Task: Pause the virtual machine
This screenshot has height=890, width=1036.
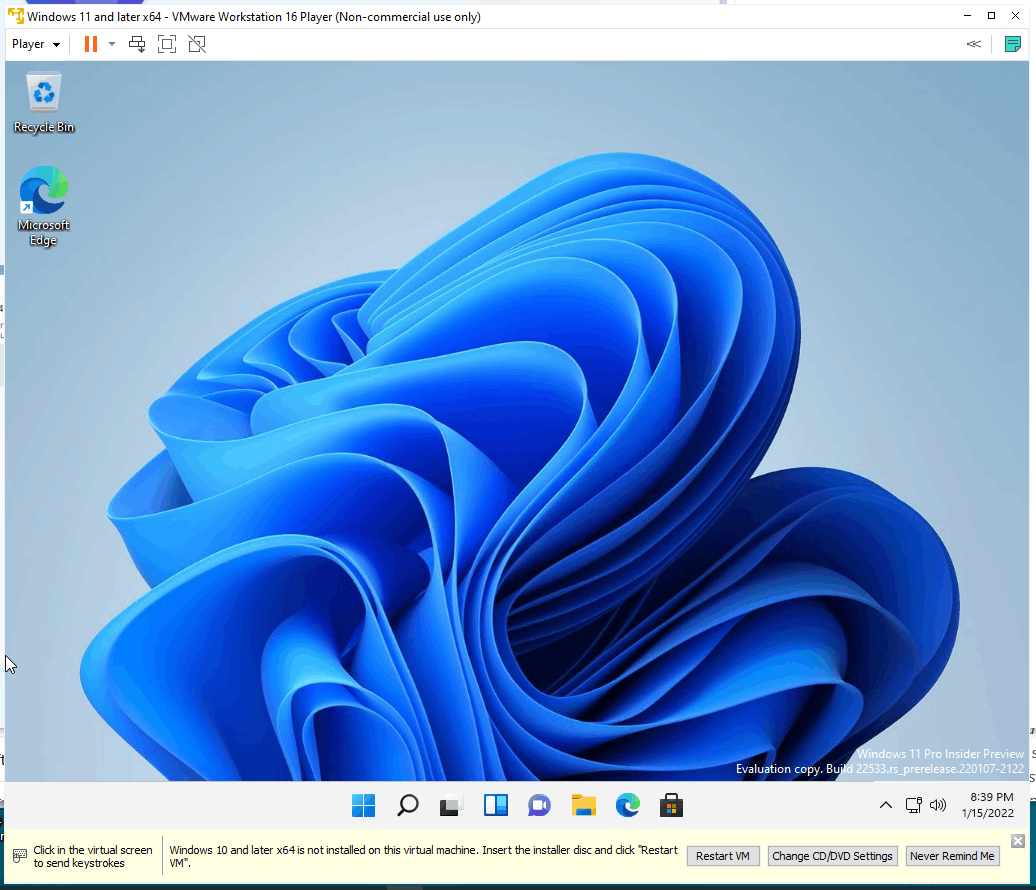Action: [x=91, y=44]
